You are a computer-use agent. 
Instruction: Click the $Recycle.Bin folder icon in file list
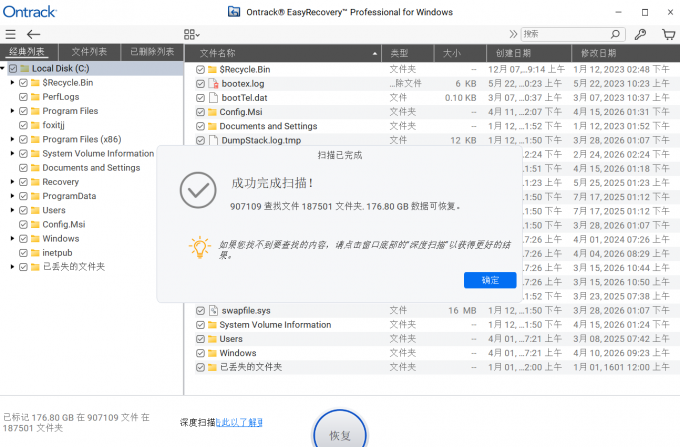pos(212,69)
